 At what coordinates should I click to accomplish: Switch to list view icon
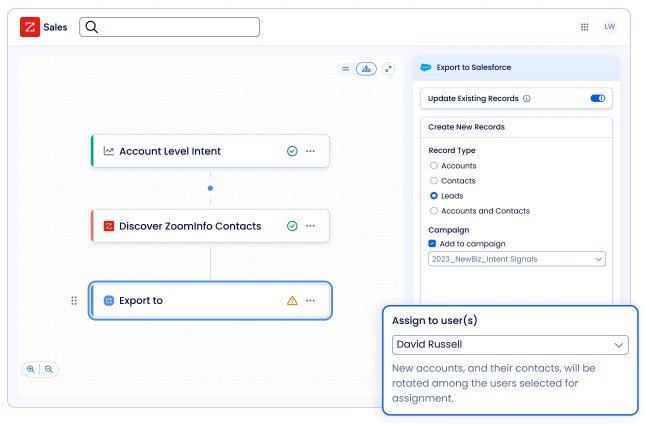click(346, 69)
